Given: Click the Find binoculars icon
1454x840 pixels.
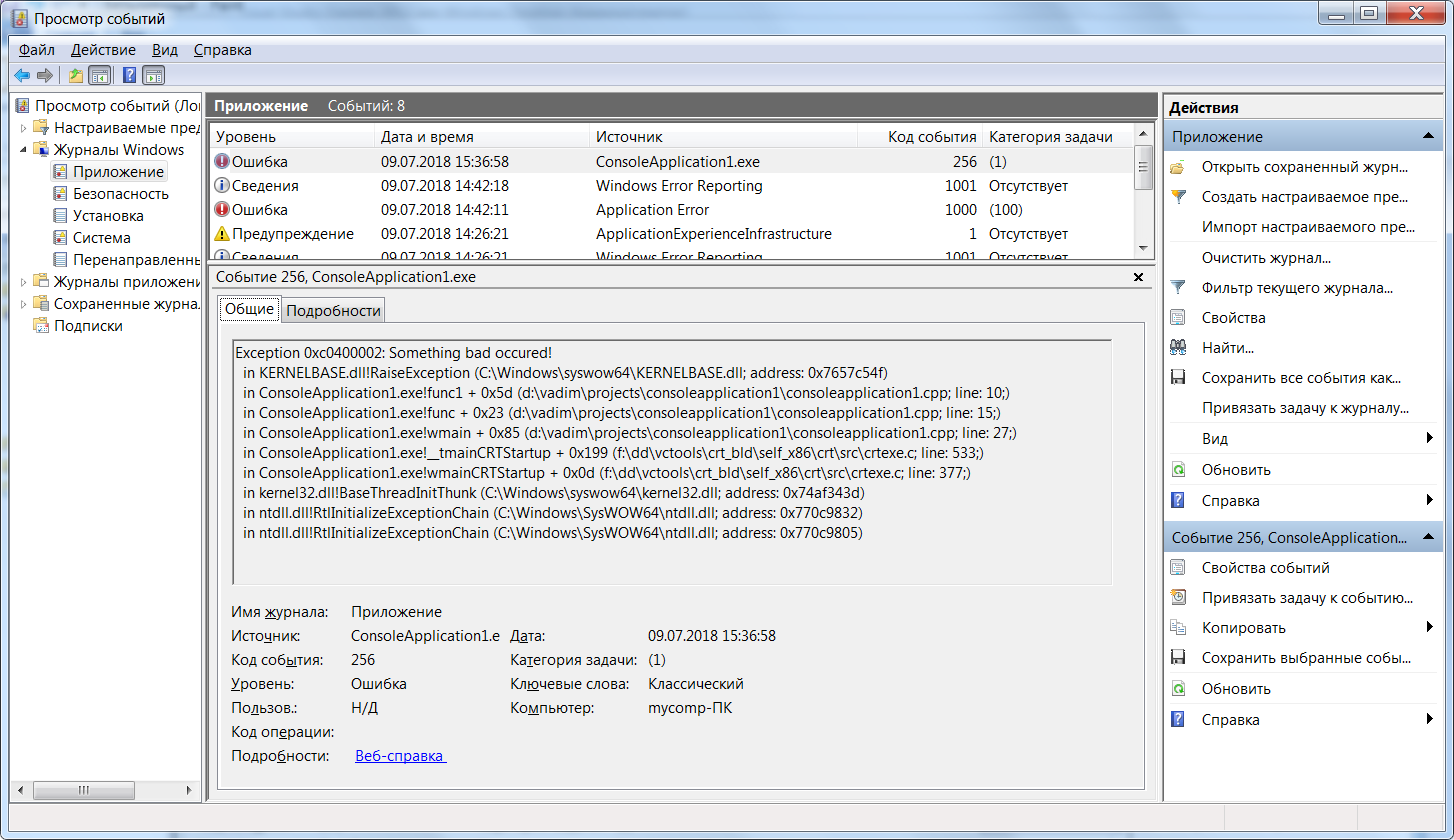Looking at the screenshot, I should (1179, 348).
